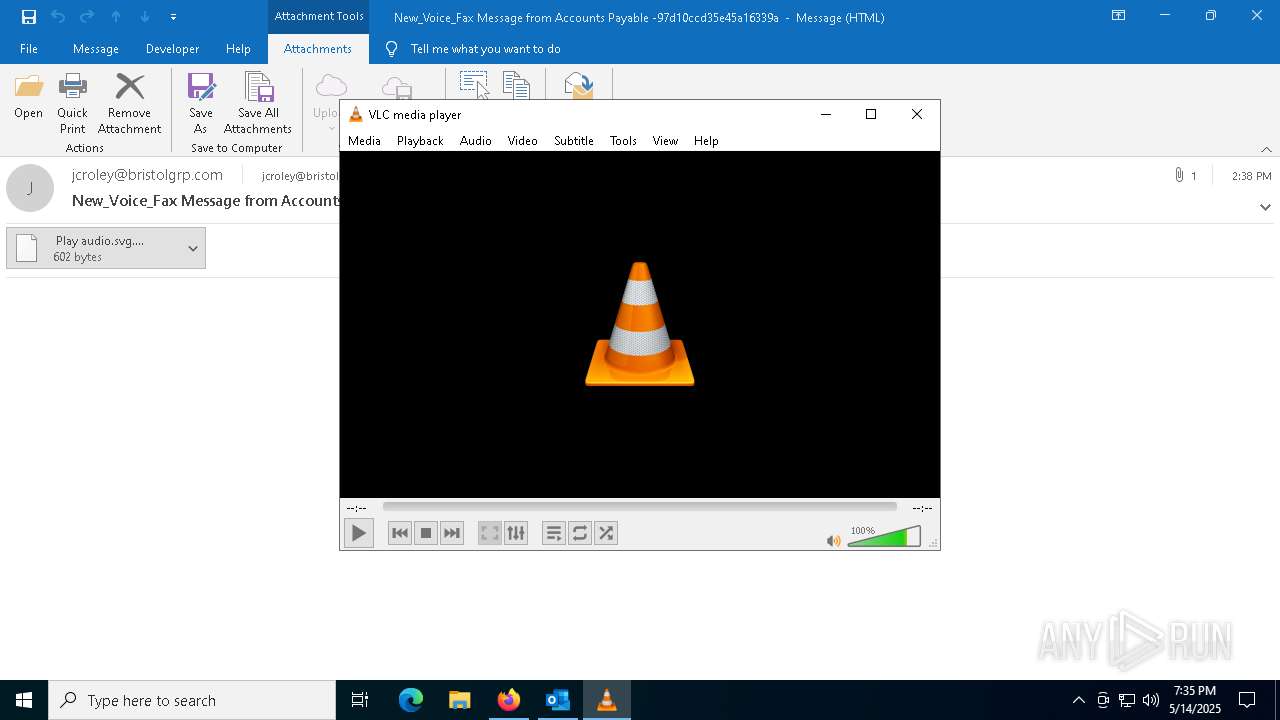Click VLC icon on the taskbar

point(606,700)
